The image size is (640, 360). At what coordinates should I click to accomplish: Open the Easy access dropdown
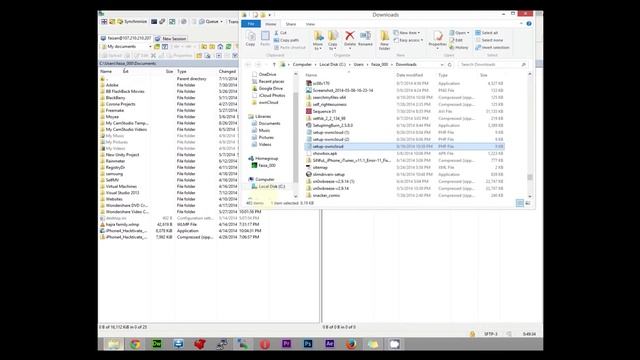click(408, 40)
